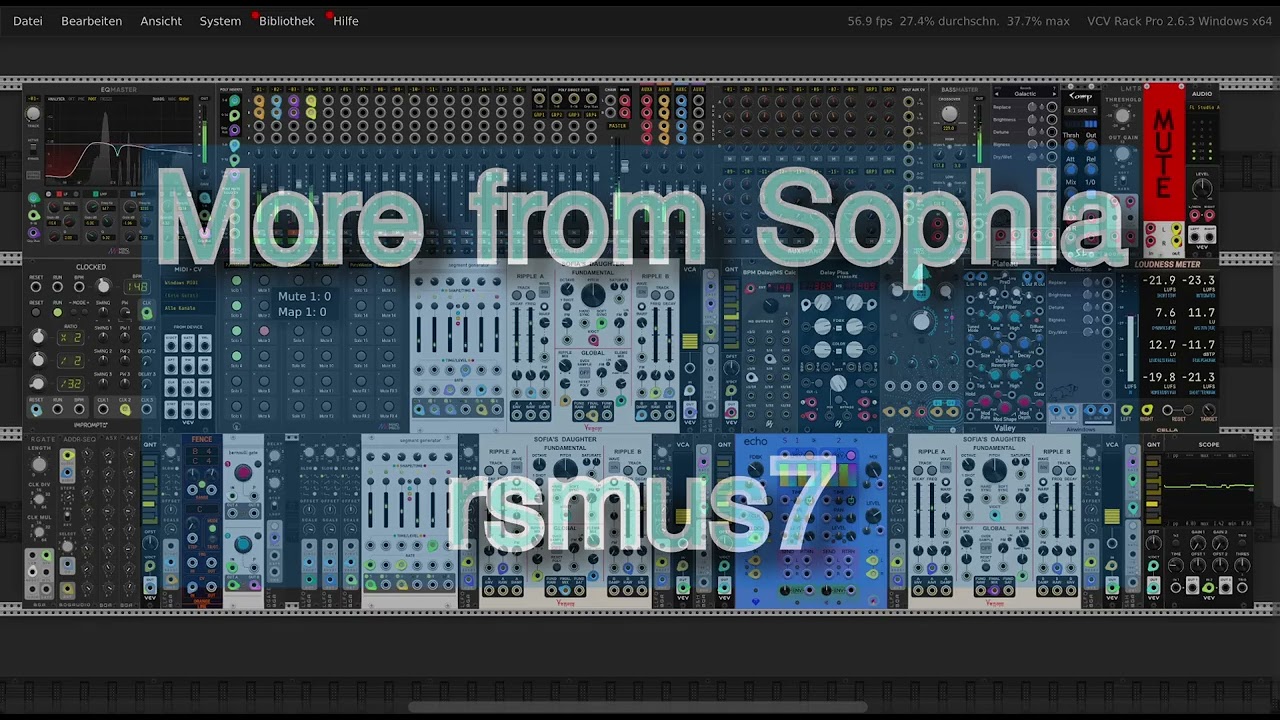The width and height of the screenshot is (1280, 720).
Task: Open the Bearbeiten menu
Action: pos(91,21)
